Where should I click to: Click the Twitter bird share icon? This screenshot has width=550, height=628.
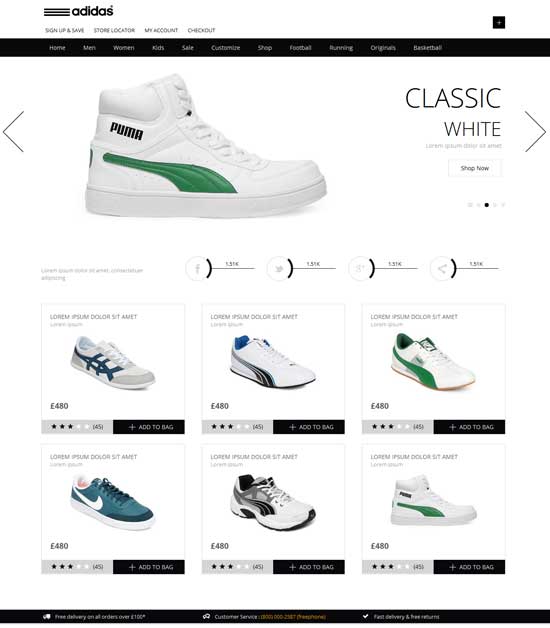279,268
